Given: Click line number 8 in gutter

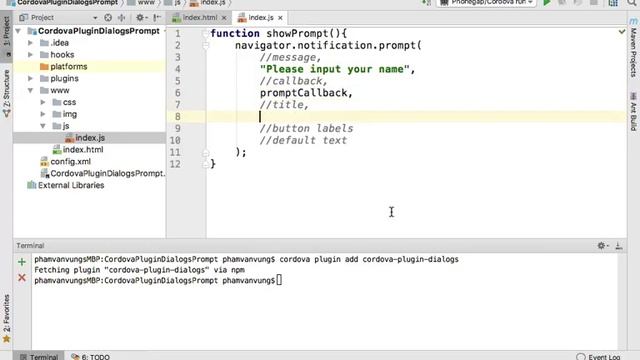Looking at the screenshot, I should (x=178, y=117).
